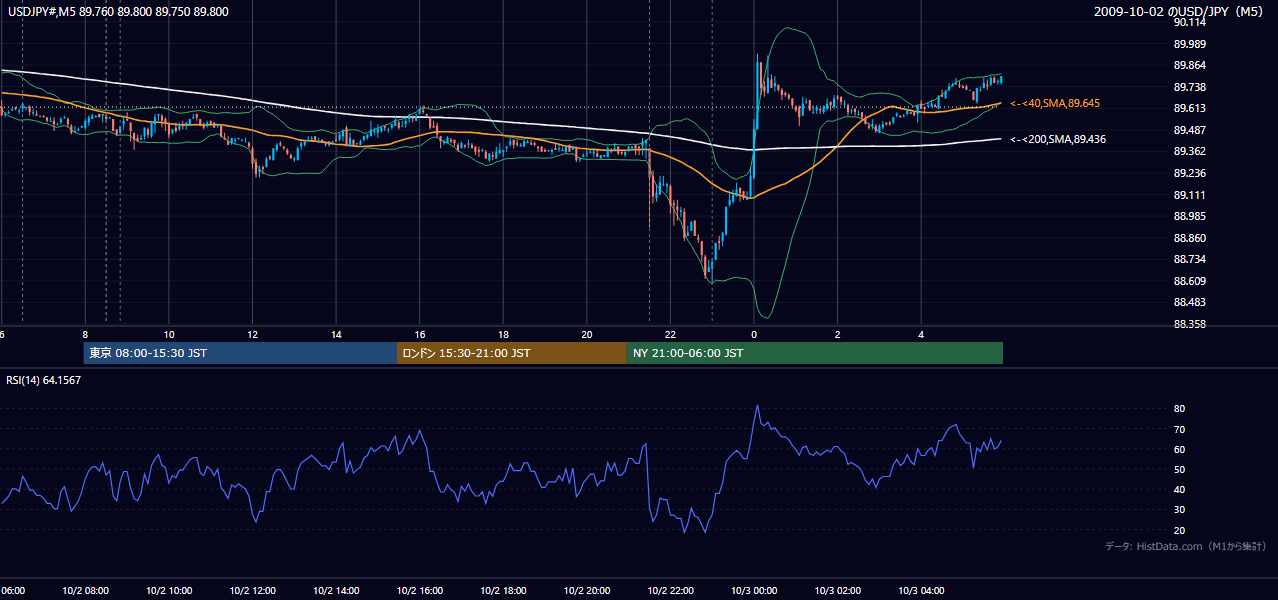The height and width of the screenshot is (600, 1278).
Task: Click bottom time label 10/2 20:00
Action: [587, 591]
